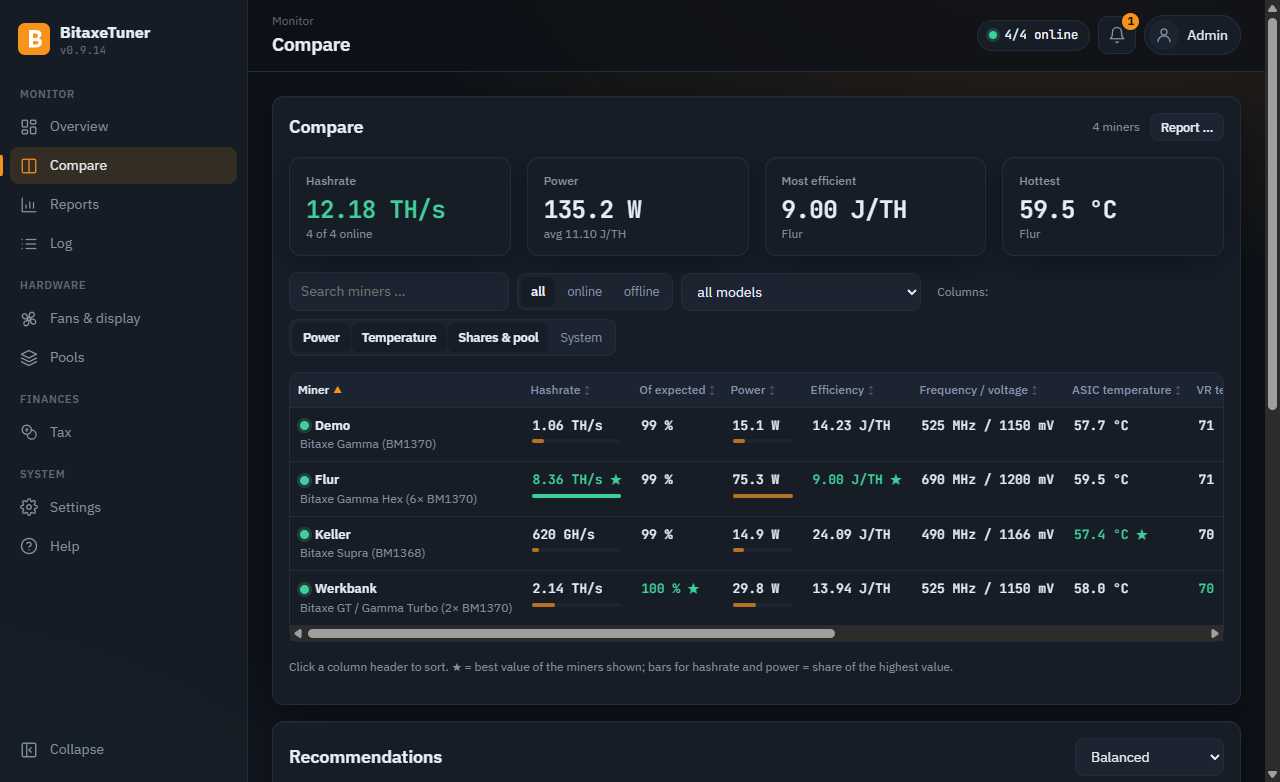This screenshot has height=782, width=1280.
Task: Click the Miner column sort arrow
Action: click(337, 390)
